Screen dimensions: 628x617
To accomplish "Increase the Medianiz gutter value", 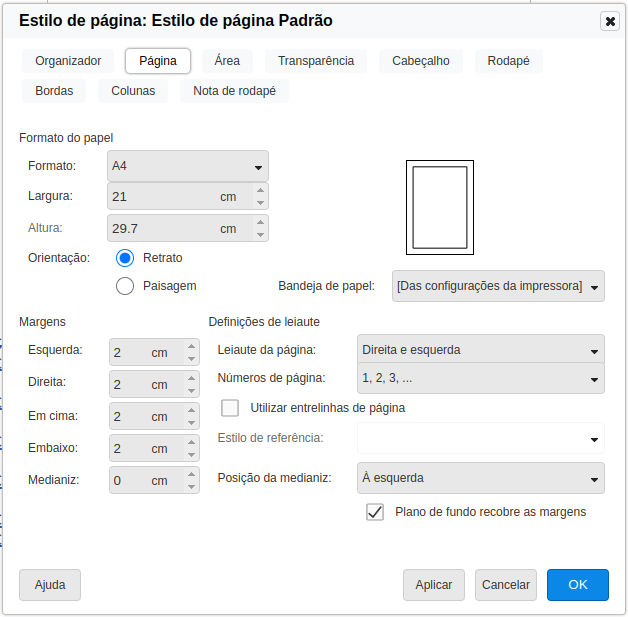I will click(x=191, y=475).
